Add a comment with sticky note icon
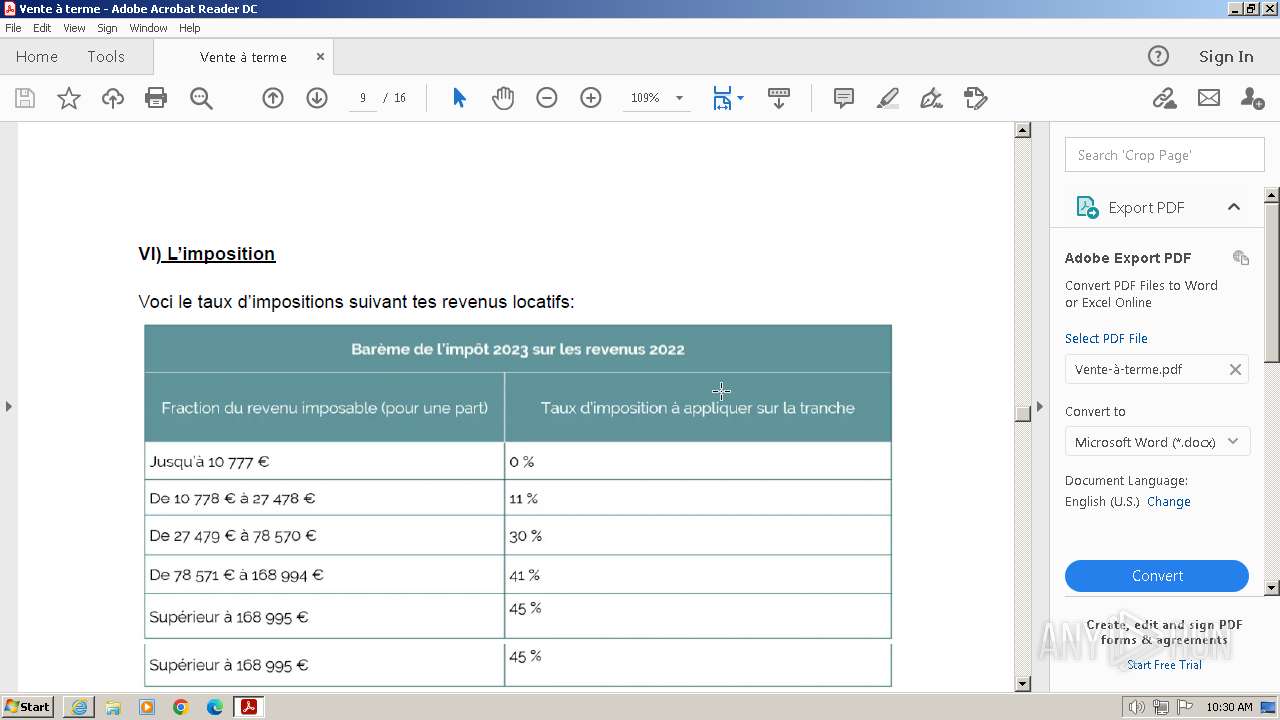 [844, 98]
